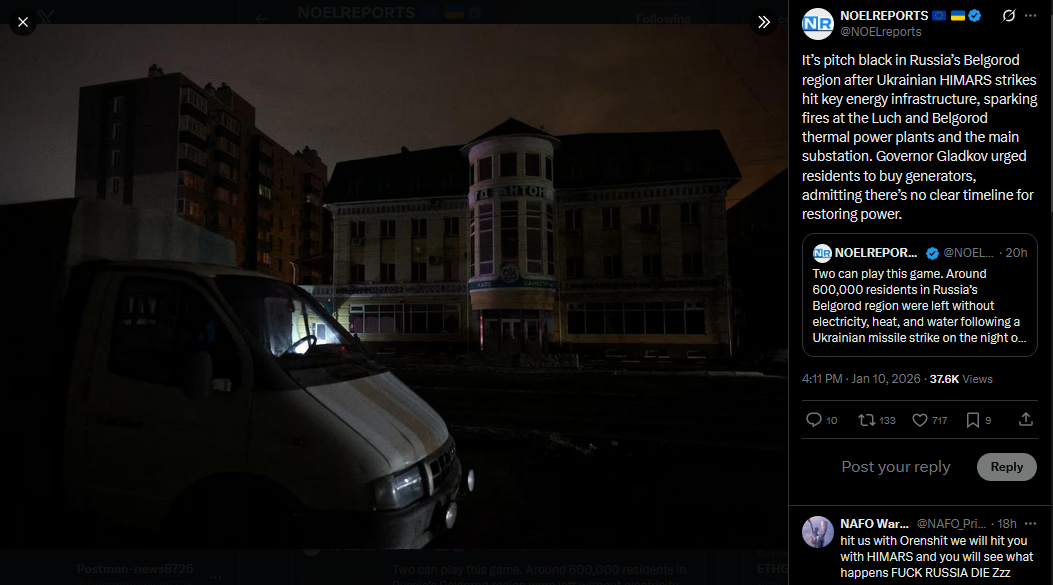1053x585 pixels.
Task: Click the share icon for the post
Action: 1025,420
